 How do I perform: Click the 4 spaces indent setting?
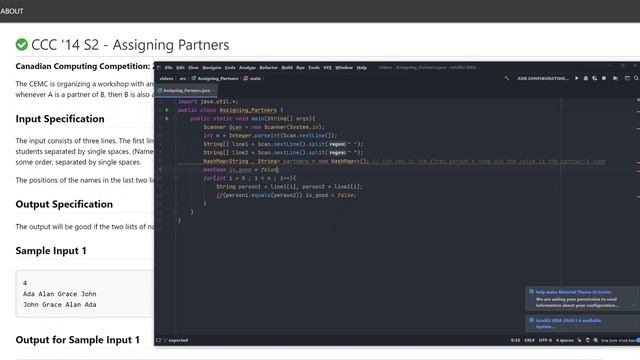click(x=565, y=340)
